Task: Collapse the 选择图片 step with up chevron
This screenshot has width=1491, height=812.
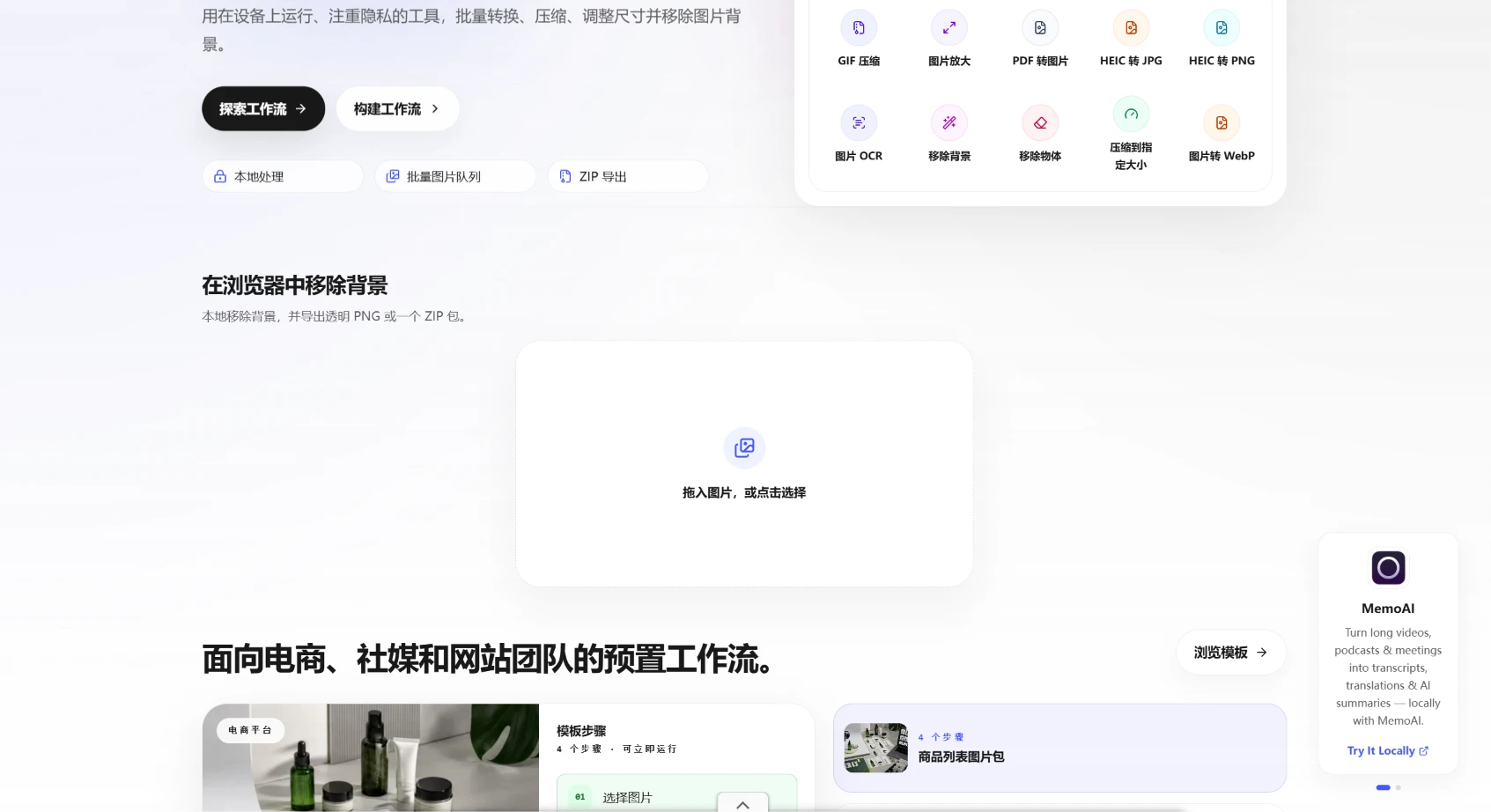Action: click(742, 804)
